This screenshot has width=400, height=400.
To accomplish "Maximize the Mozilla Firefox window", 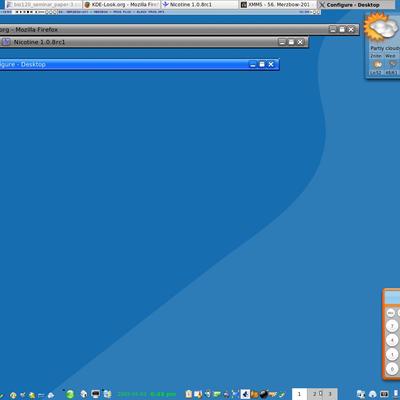I will point(342,29).
